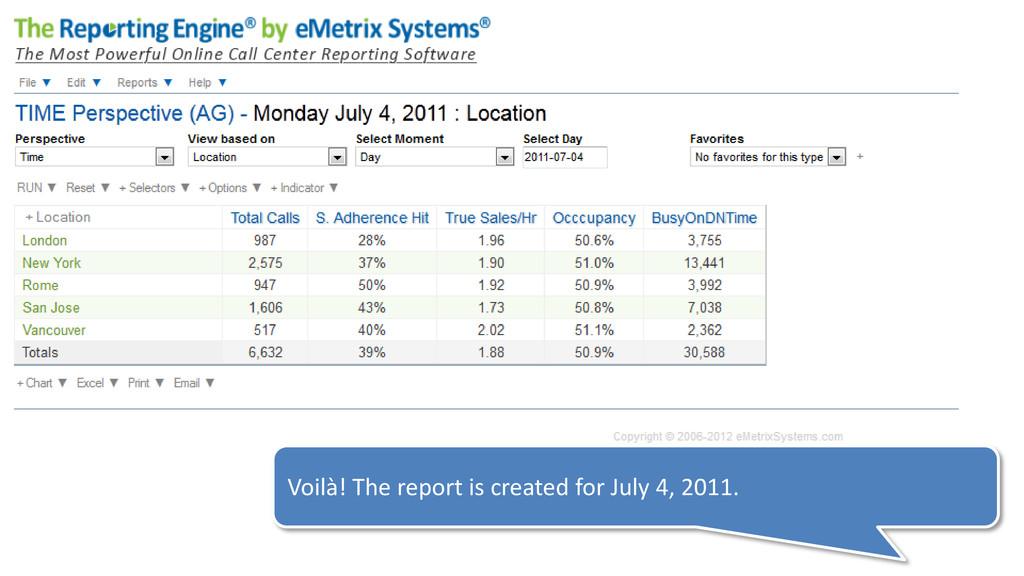Click San Jose Total Calls value 1,606
1024x576 pixels.
[265, 308]
